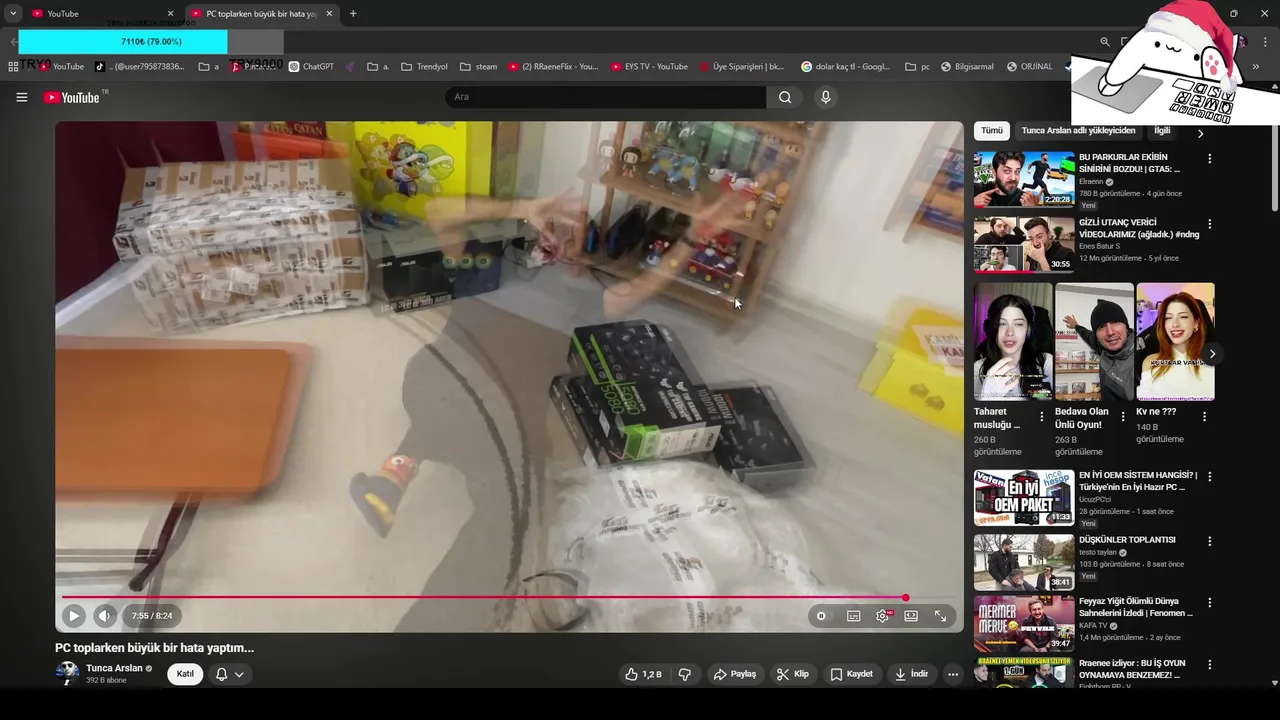This screenshot has width=1280, height=720.
Task: Click the search magnifier button
Action: 785,97
